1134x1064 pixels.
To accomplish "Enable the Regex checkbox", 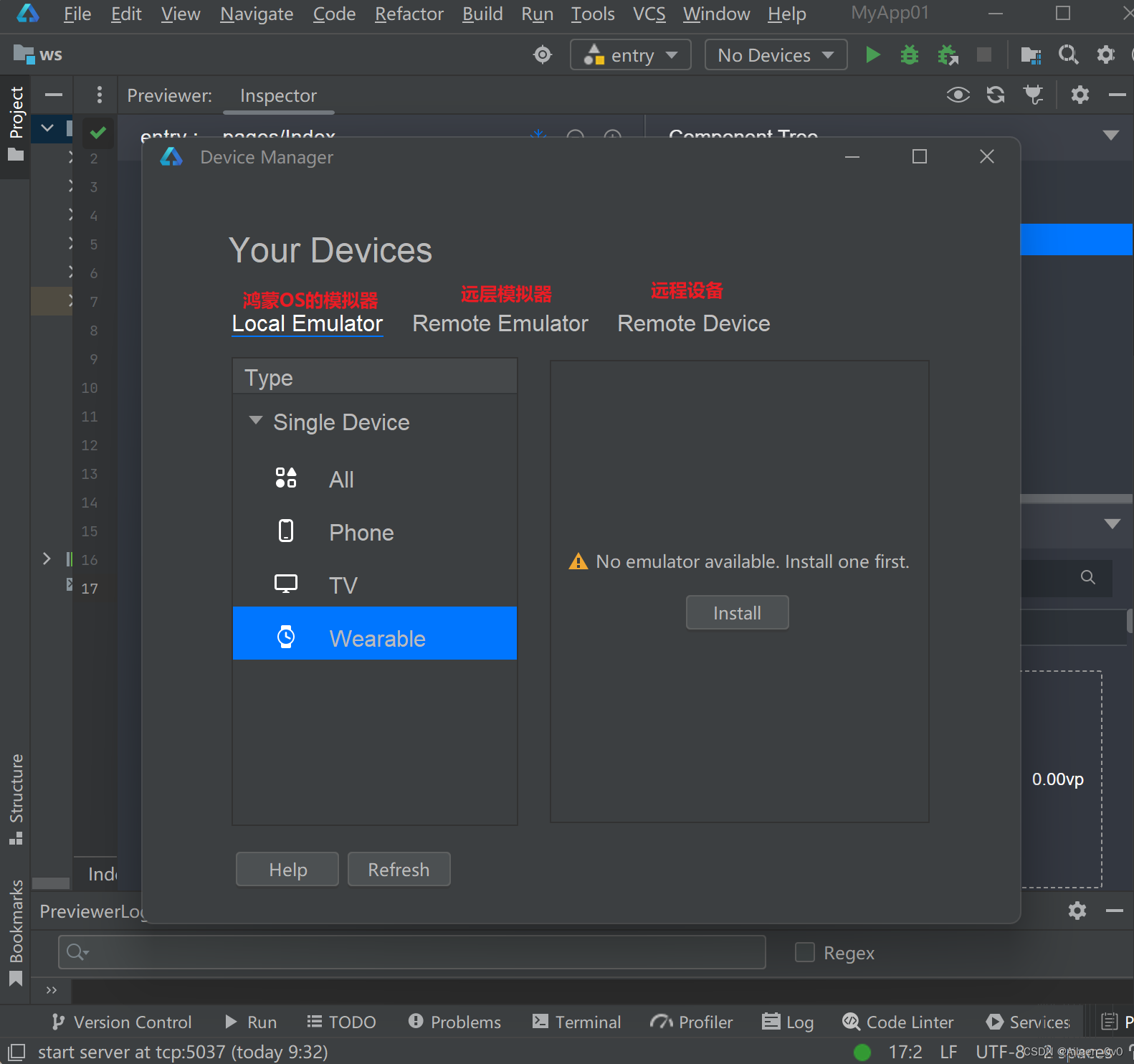I will point(805,952).
